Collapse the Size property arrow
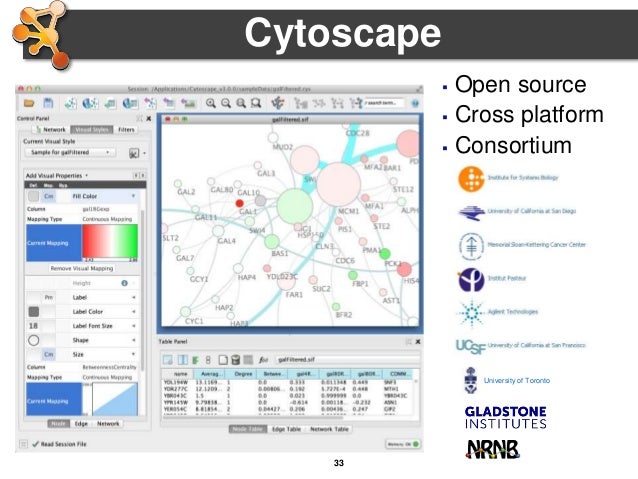The image size is (638, 479). click(x=133, y=354)
